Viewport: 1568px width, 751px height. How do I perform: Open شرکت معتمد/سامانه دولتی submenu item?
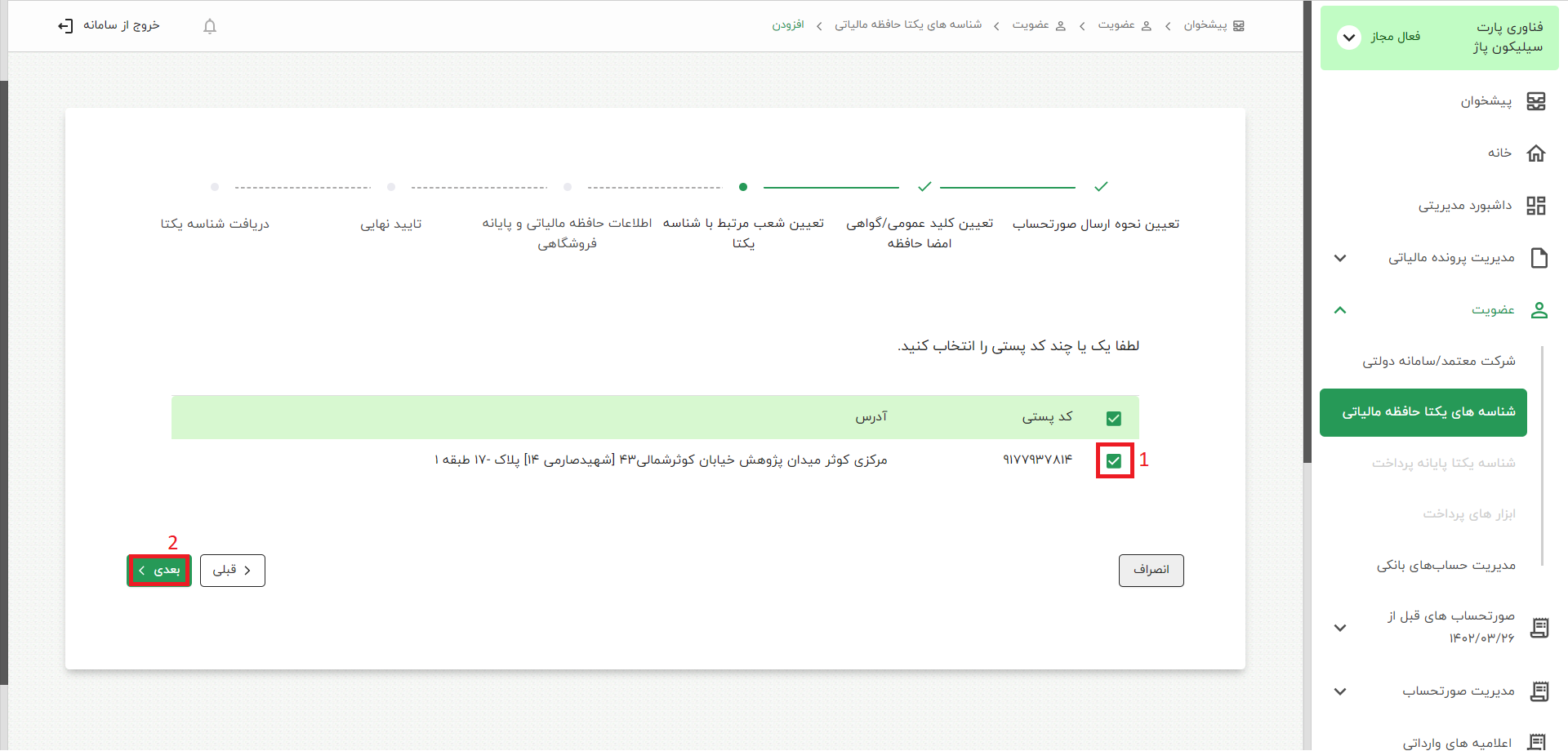coord(1439,361)
